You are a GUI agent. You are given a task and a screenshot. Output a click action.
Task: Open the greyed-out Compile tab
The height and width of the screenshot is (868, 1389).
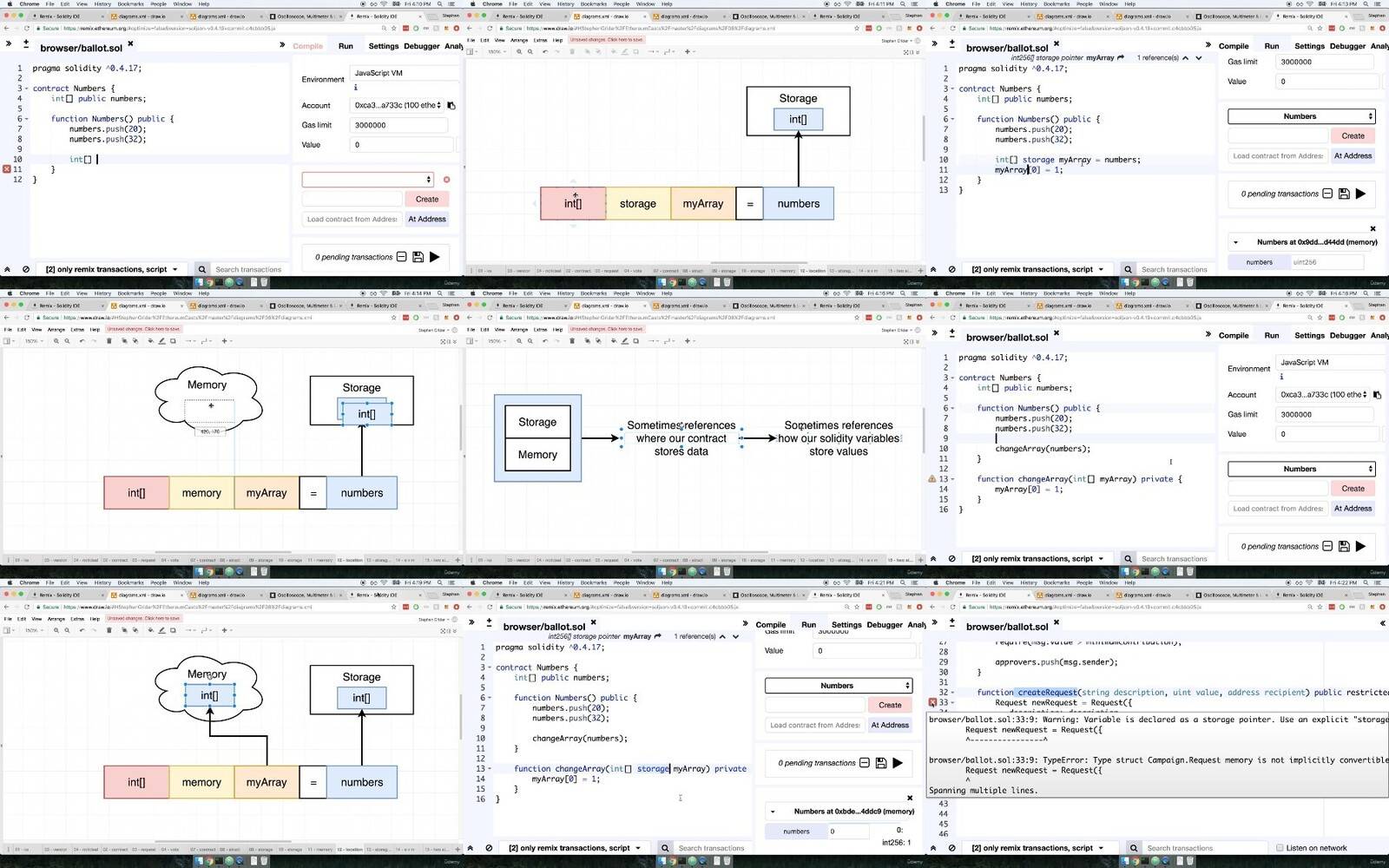[307, 46]
